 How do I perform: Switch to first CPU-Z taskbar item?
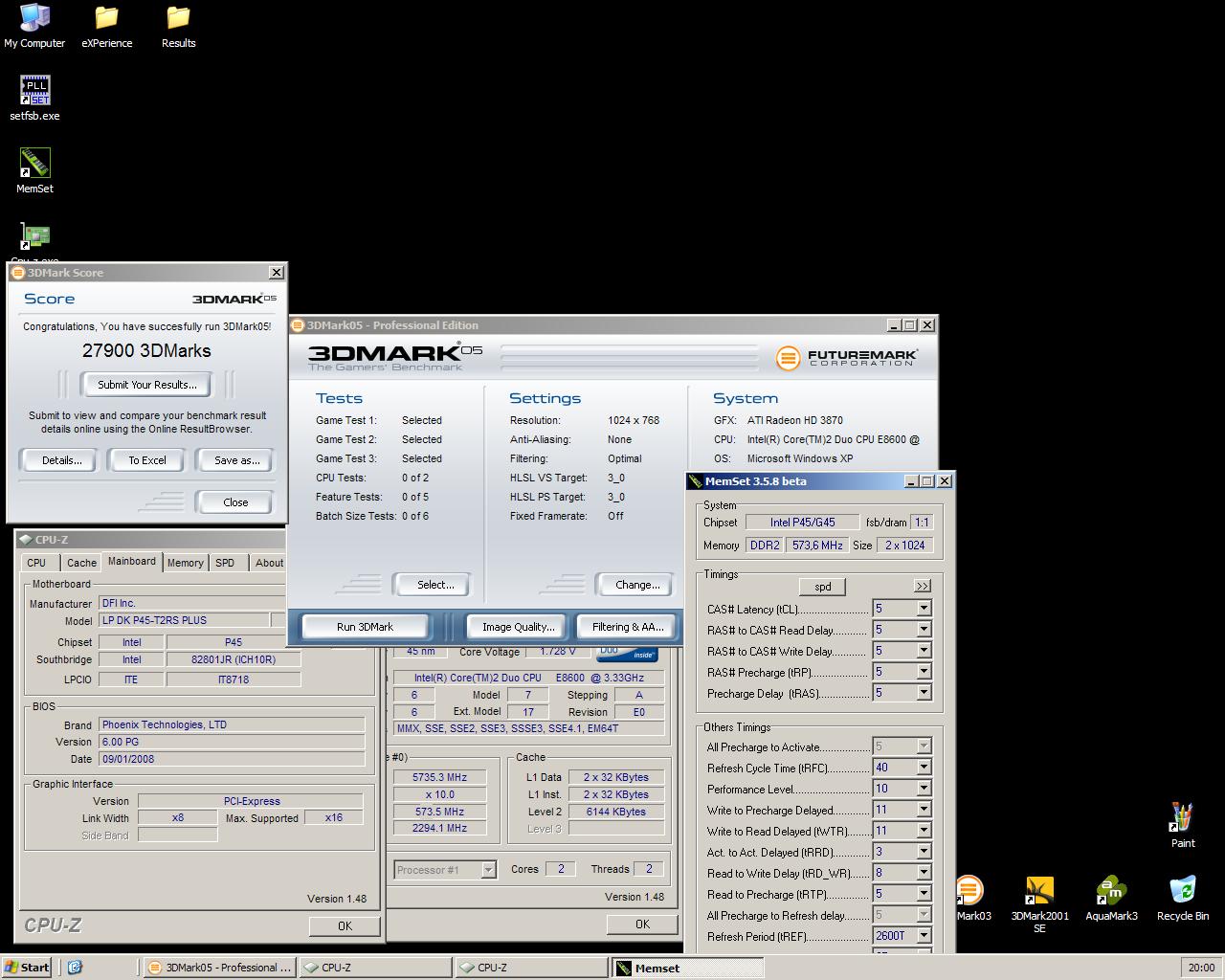pos(375,968)
